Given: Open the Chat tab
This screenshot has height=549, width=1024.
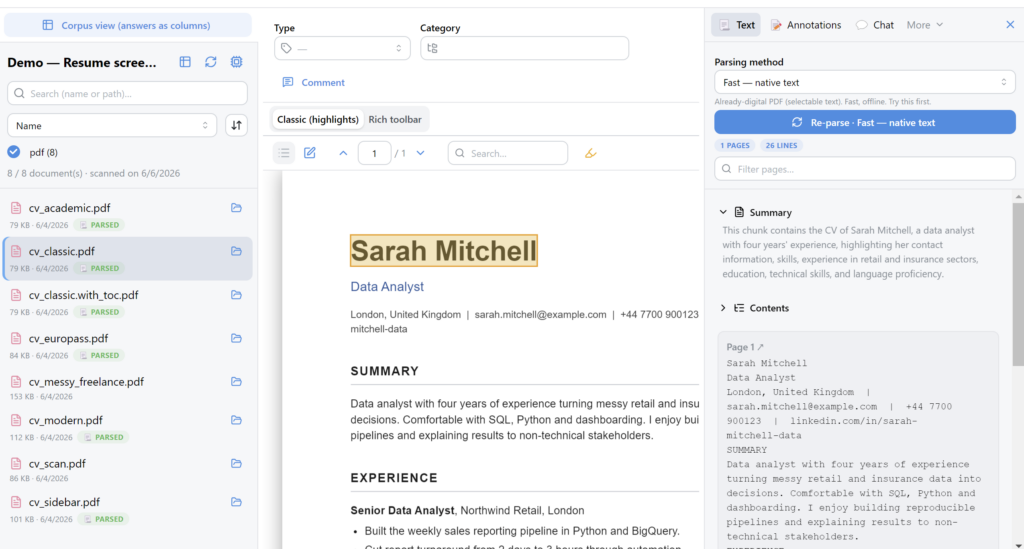Looking at the screenshot, I should (x=874, y=25).
